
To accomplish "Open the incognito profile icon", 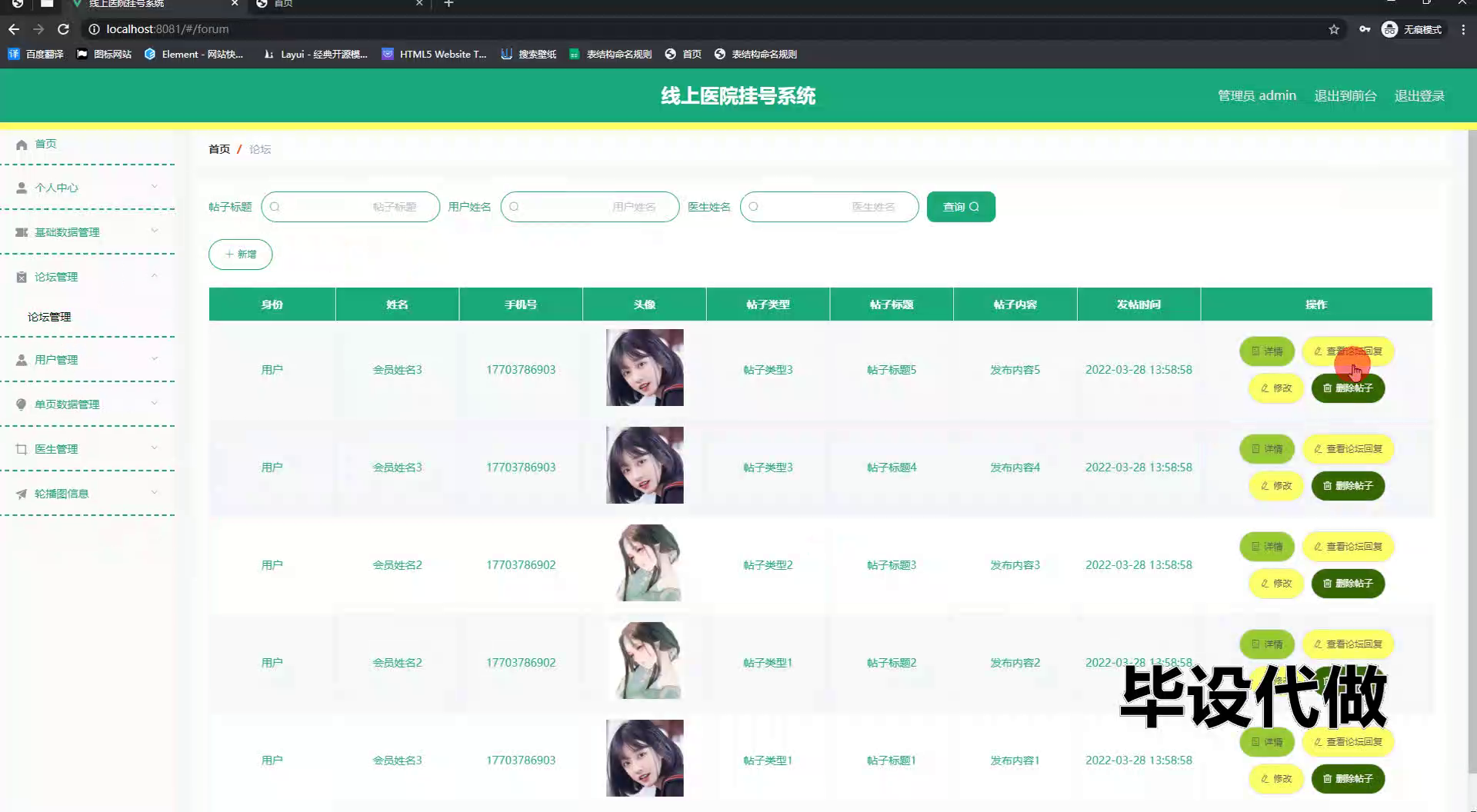I will point(1389,29).
